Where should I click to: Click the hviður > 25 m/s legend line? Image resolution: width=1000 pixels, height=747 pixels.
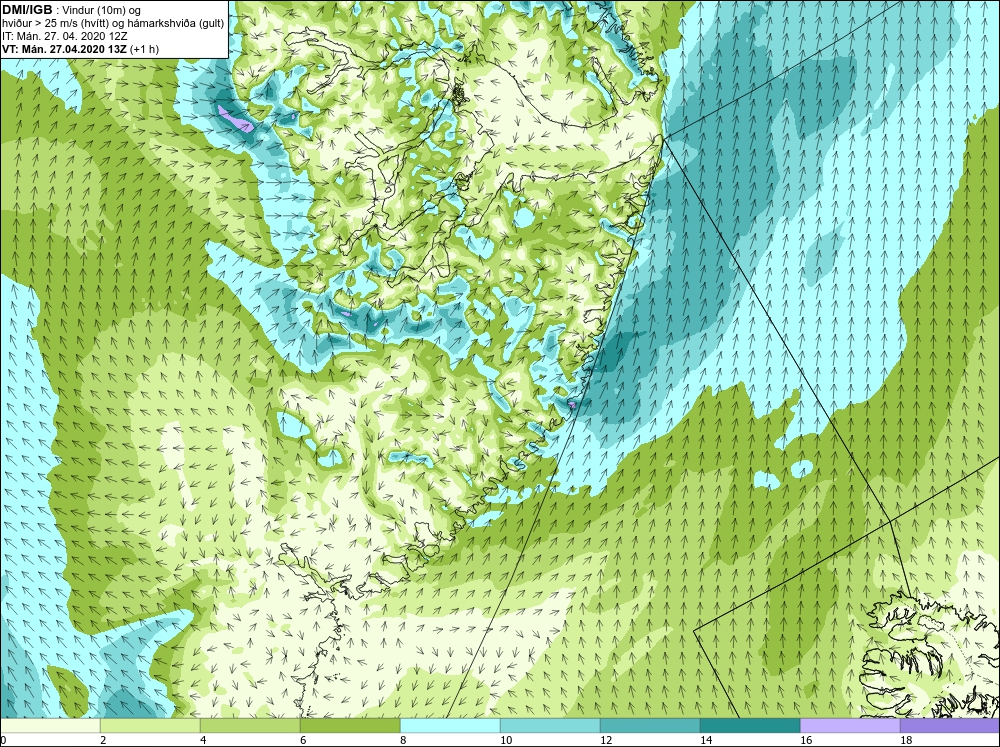(x=114, y=23)
